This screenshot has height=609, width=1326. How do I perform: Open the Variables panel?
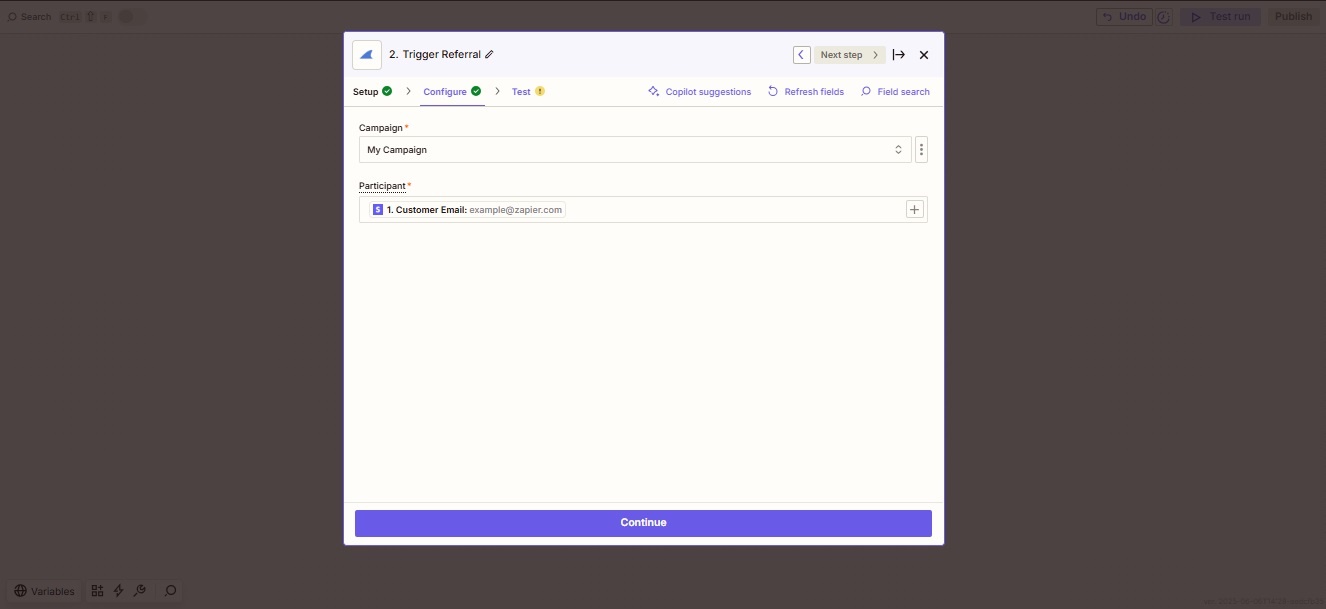point(45,591)
